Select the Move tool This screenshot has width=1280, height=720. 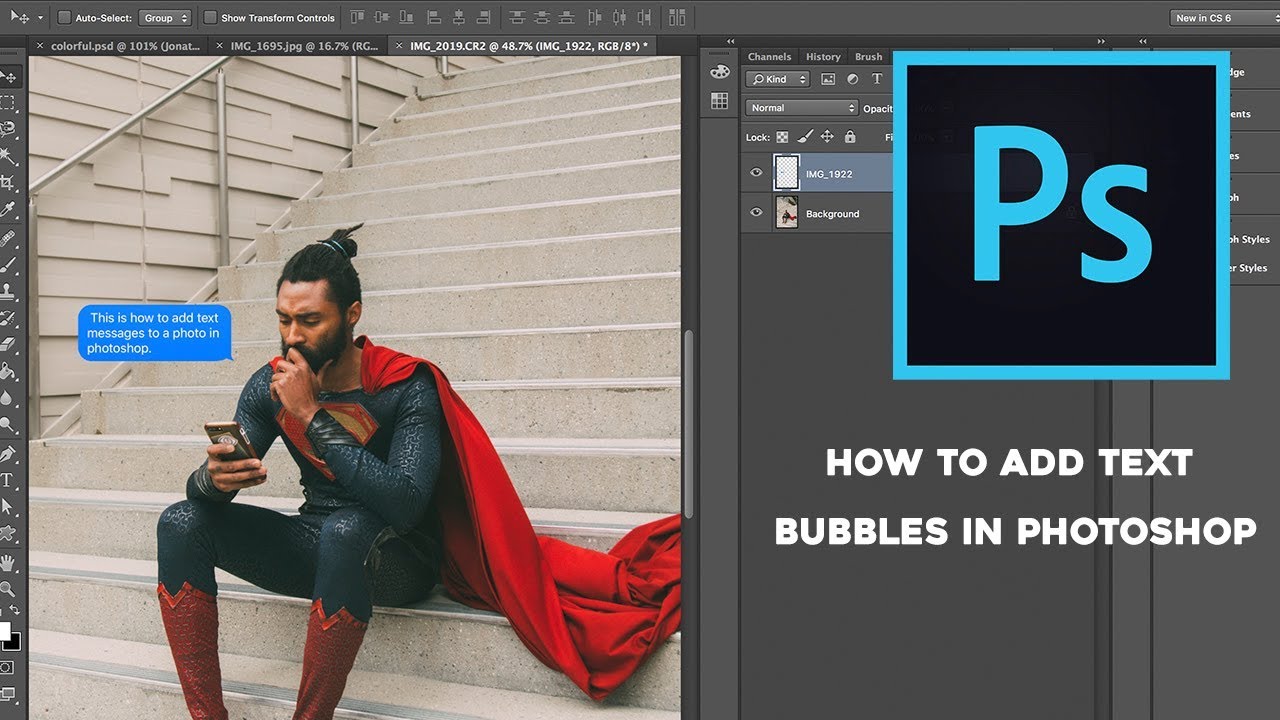click(x=9, y=77)
